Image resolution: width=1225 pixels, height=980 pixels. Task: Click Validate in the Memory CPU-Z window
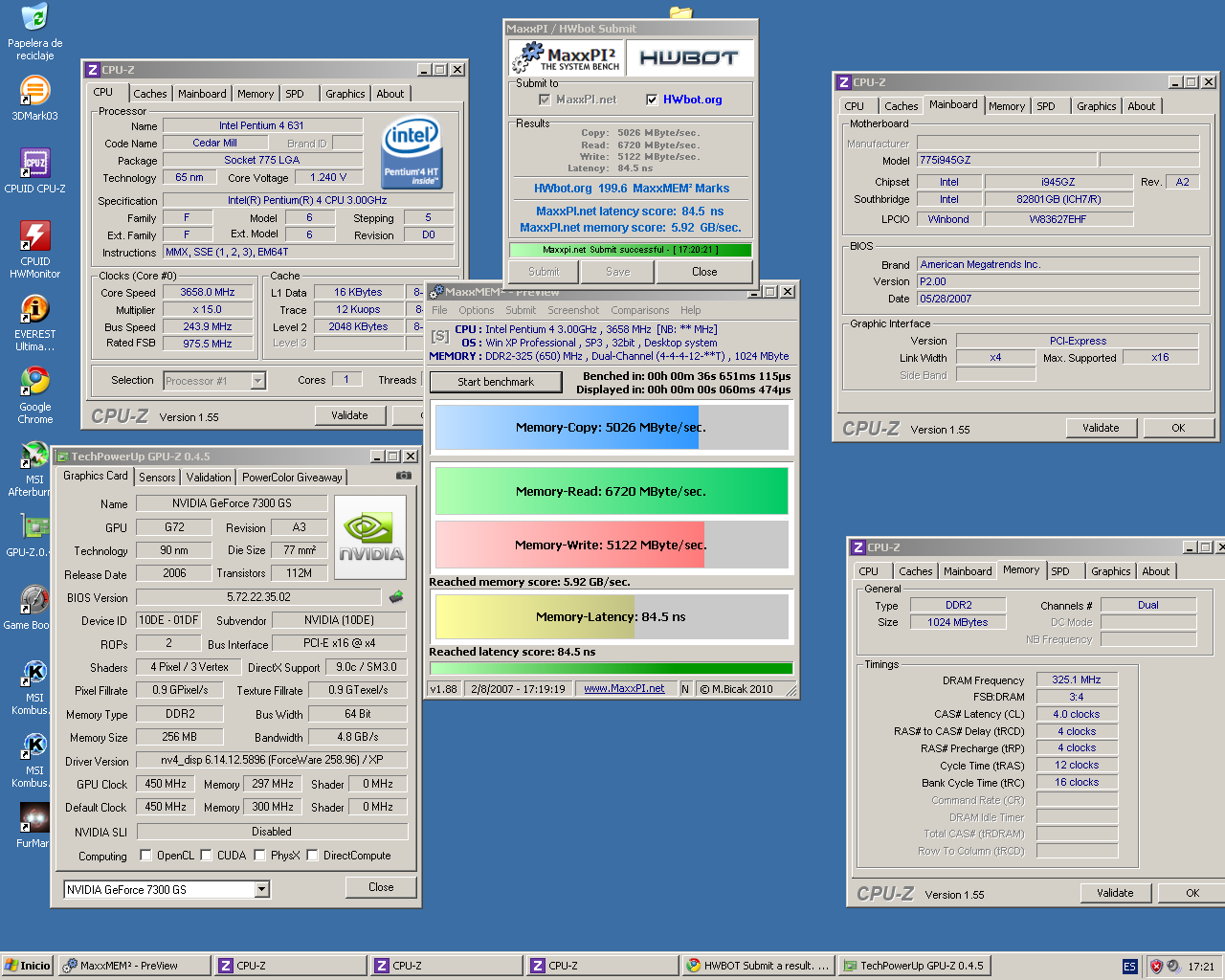pyautogui.click(x=1115, y=893)
